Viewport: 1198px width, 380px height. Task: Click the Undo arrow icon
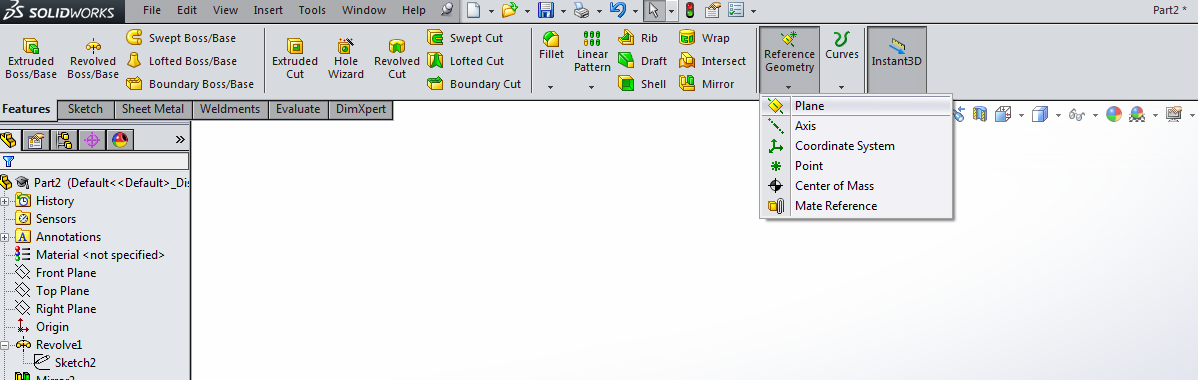point(617,11)
